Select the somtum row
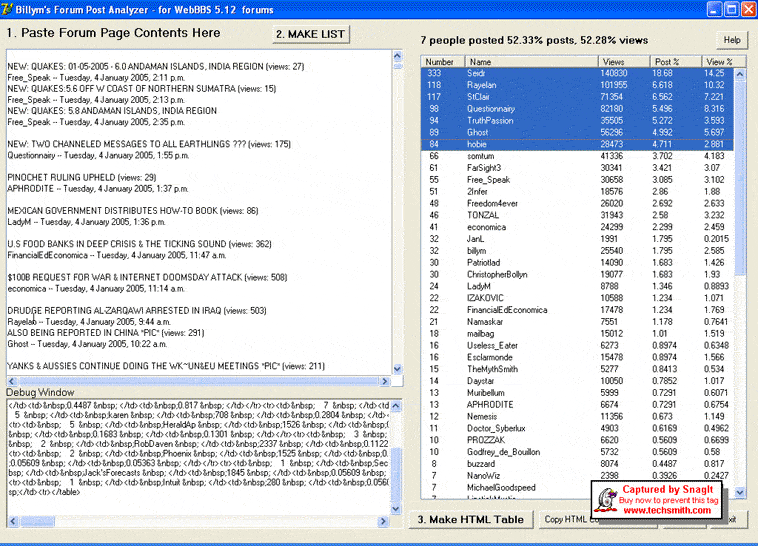758x546 pixels. click(x=577, y=156)
